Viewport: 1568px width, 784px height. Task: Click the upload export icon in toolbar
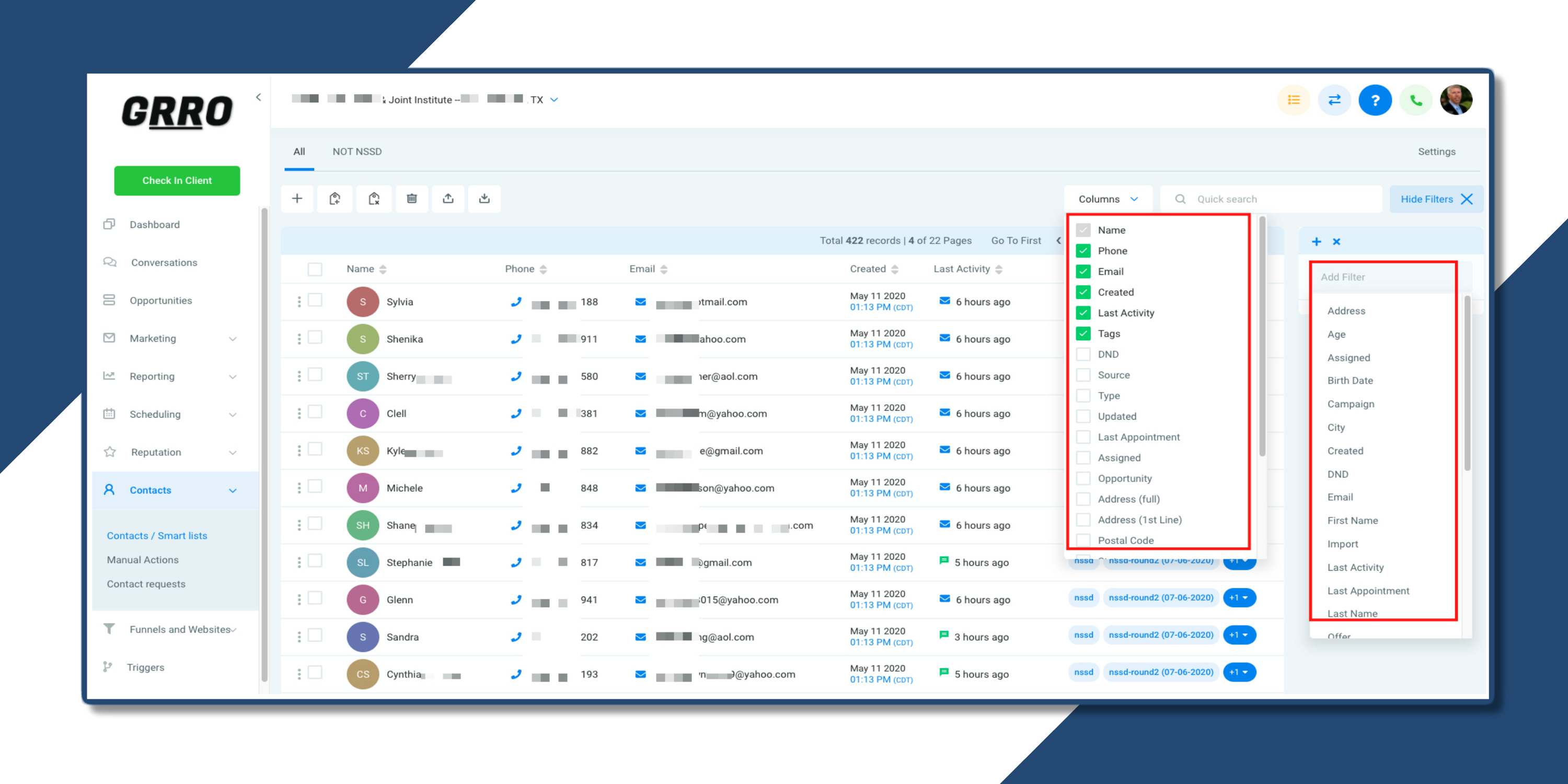448,199
